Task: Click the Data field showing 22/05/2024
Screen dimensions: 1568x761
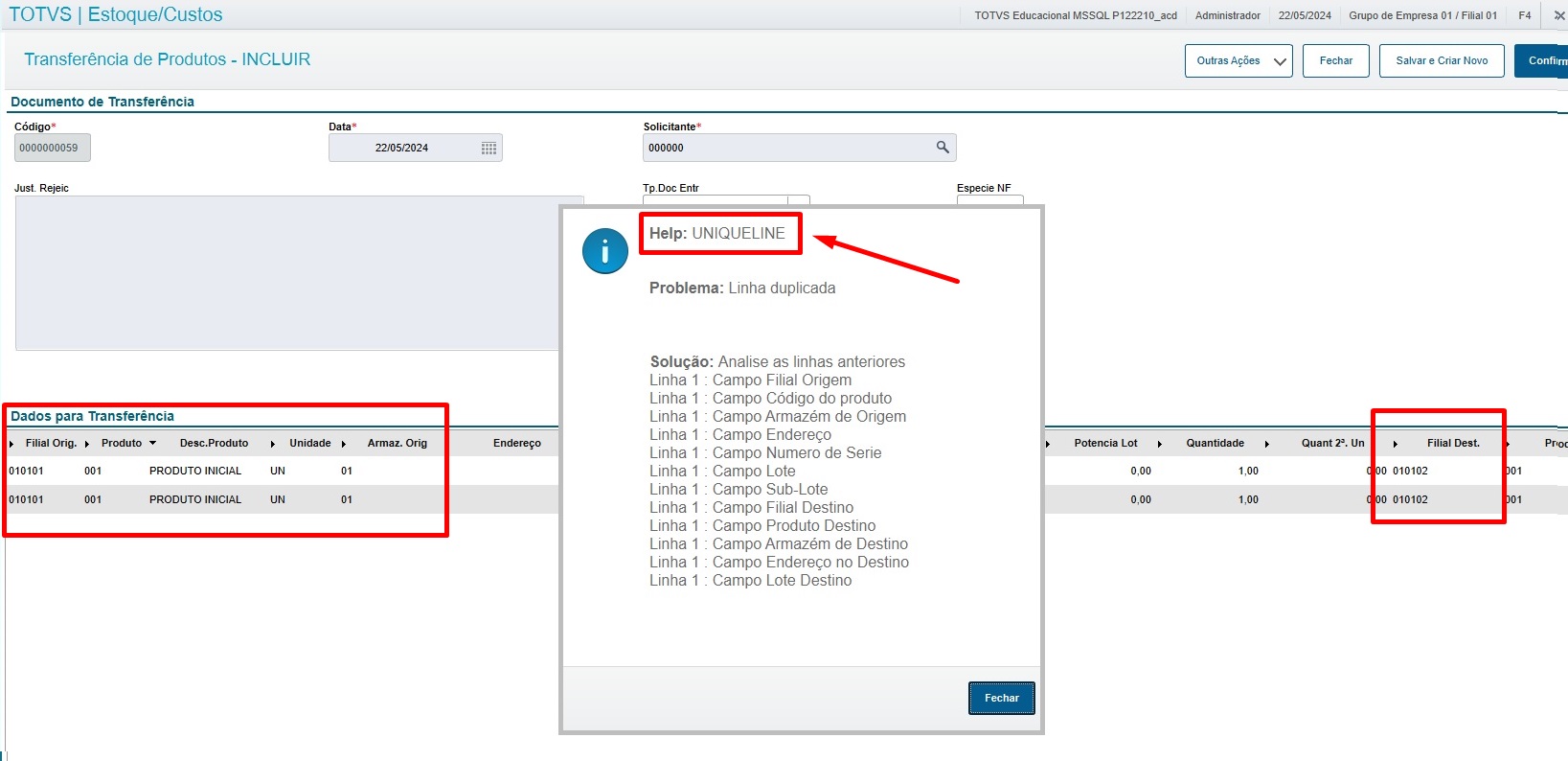Action: click(x=416, y=148)
